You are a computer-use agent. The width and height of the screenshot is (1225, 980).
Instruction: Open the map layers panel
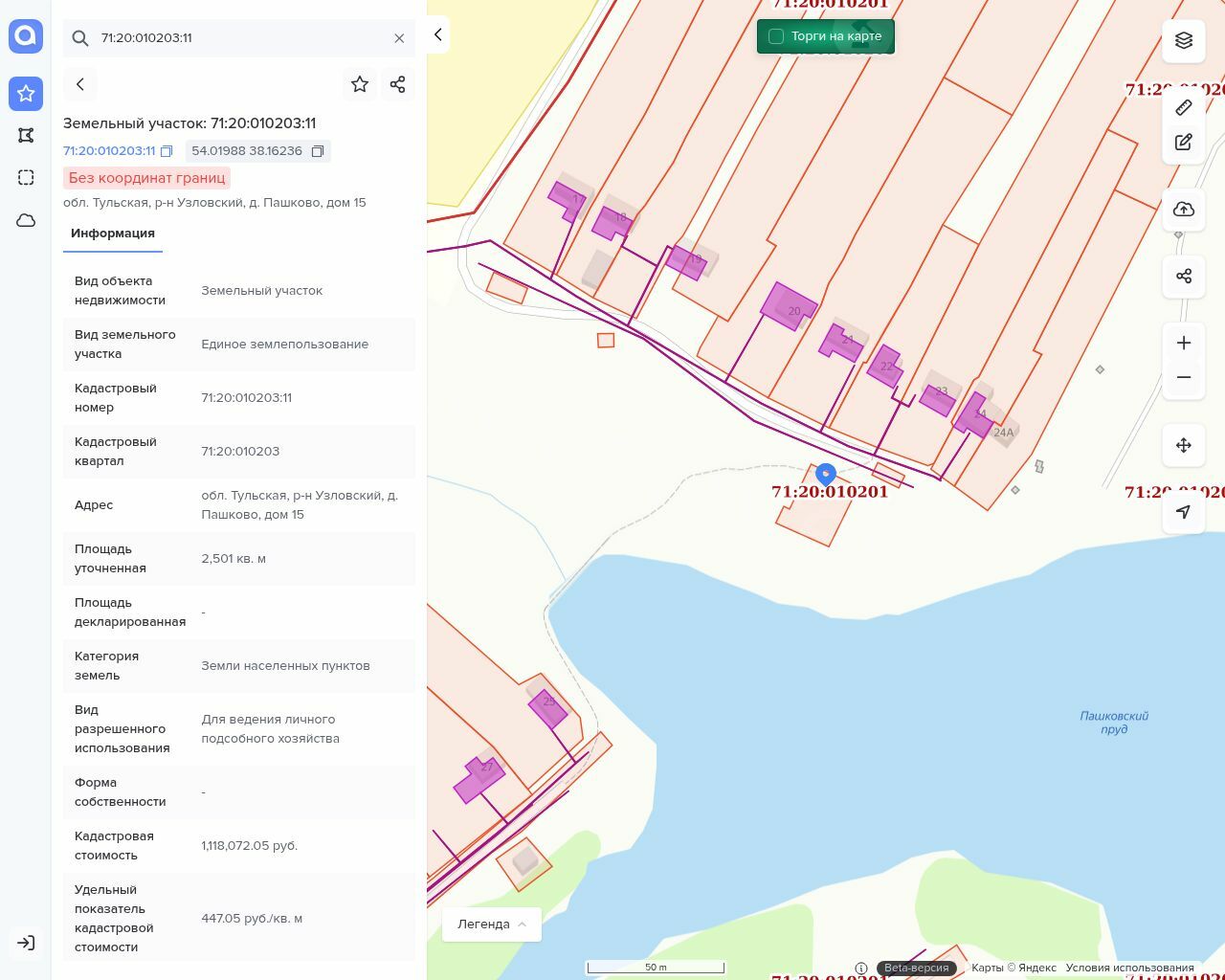pyautogui.click(x=1184, y=40)
